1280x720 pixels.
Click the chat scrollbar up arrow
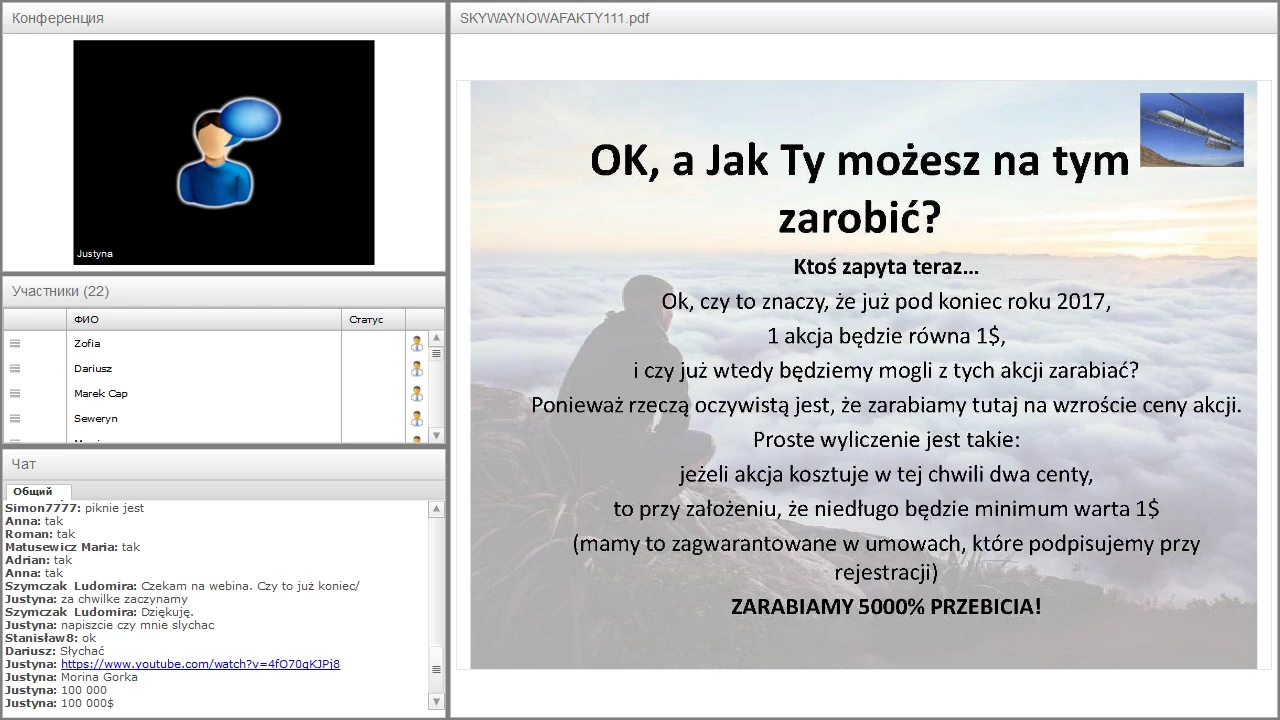(x=436, y=509)
